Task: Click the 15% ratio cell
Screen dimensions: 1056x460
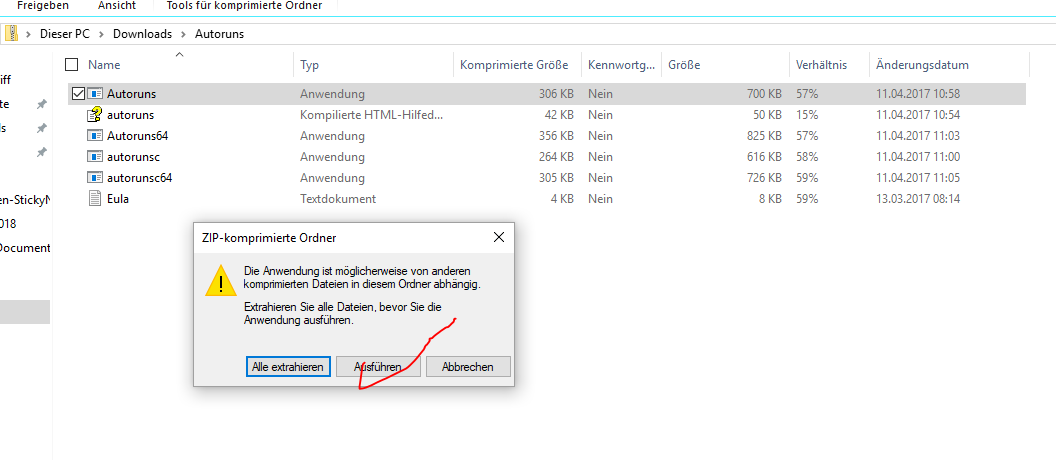Action: tap(807, 115)
